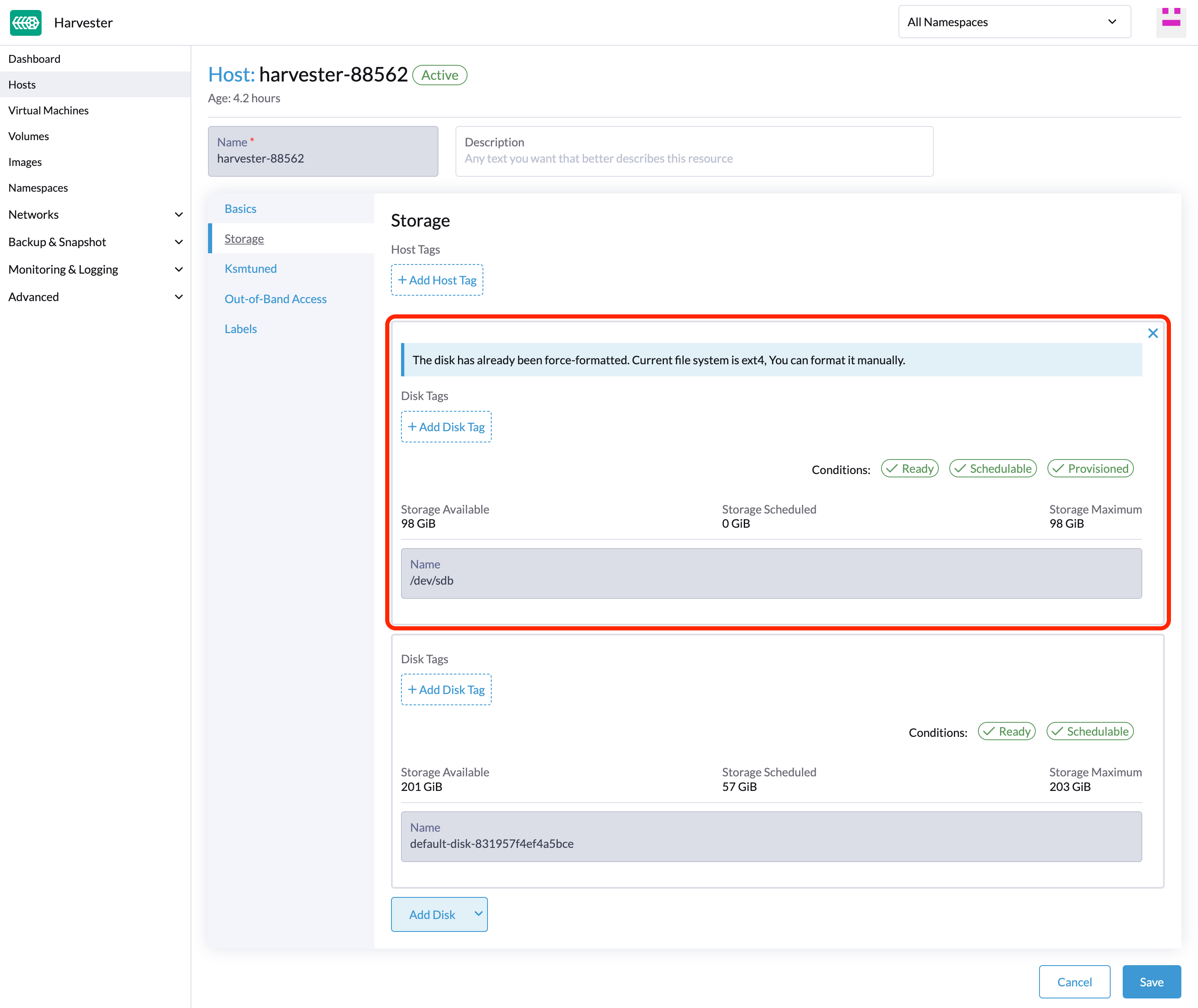The width and height of the screenshot is (1198, 1008).
Task: Click the Cancel button
Action: pos(1074,982)
